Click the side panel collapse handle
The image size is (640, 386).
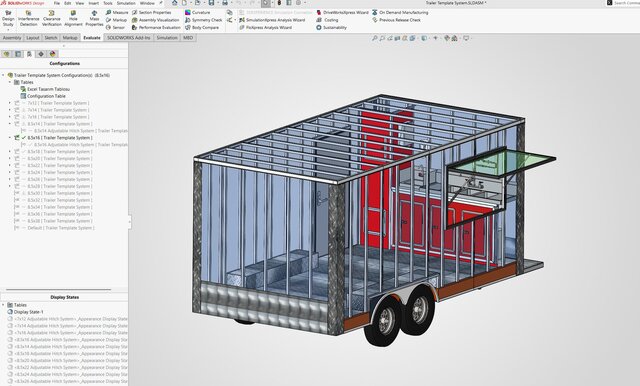[130, 222]
